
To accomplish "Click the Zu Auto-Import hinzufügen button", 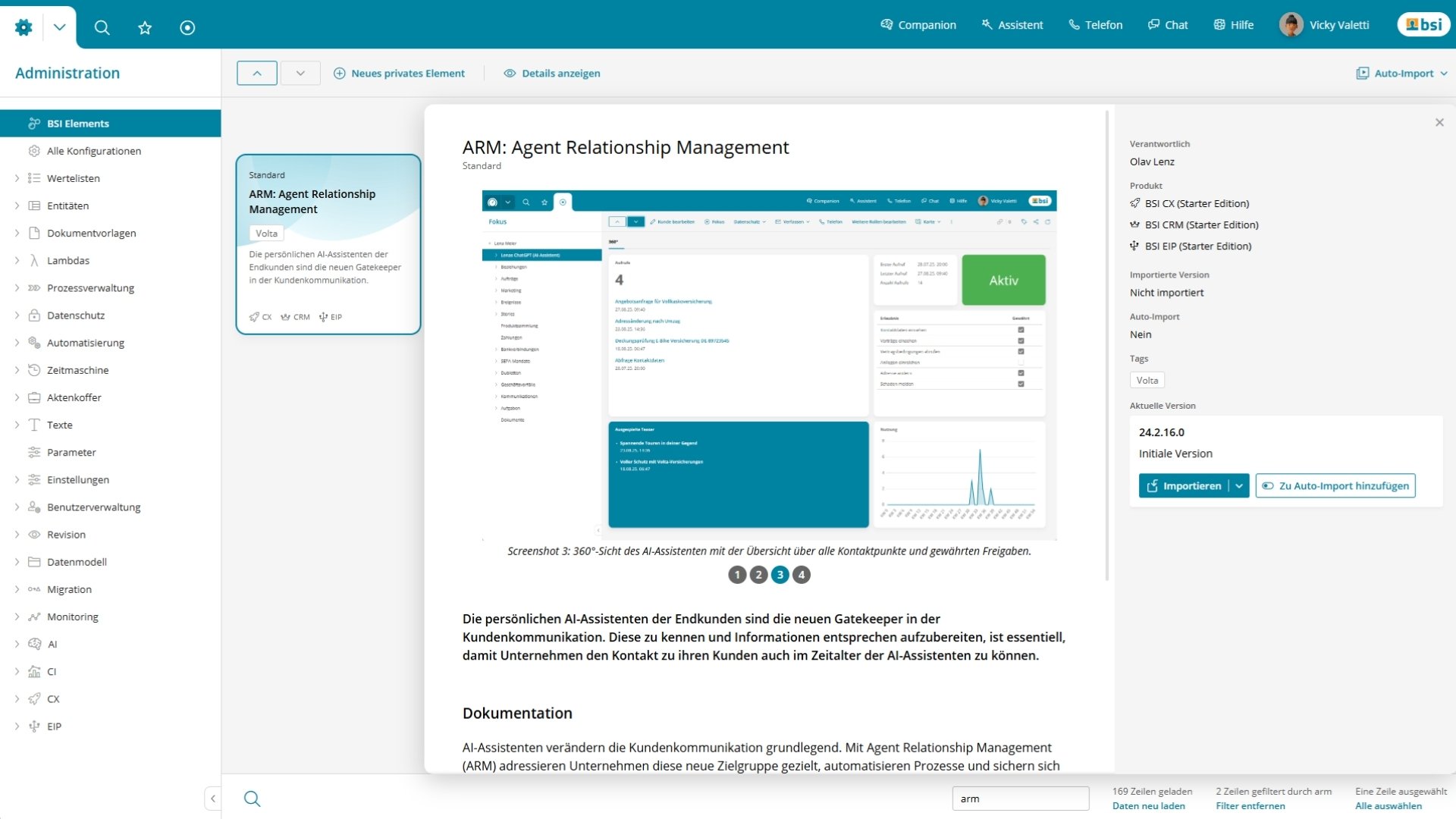I will [x=1335, y=485].
